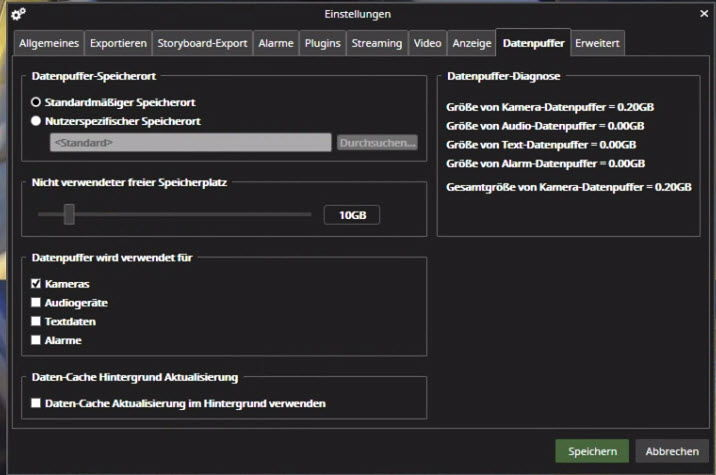The image size is (716, 475).
Task: Uncheck the Kameras checkbox
Action: pyautogui.click(x=37, y=284)
